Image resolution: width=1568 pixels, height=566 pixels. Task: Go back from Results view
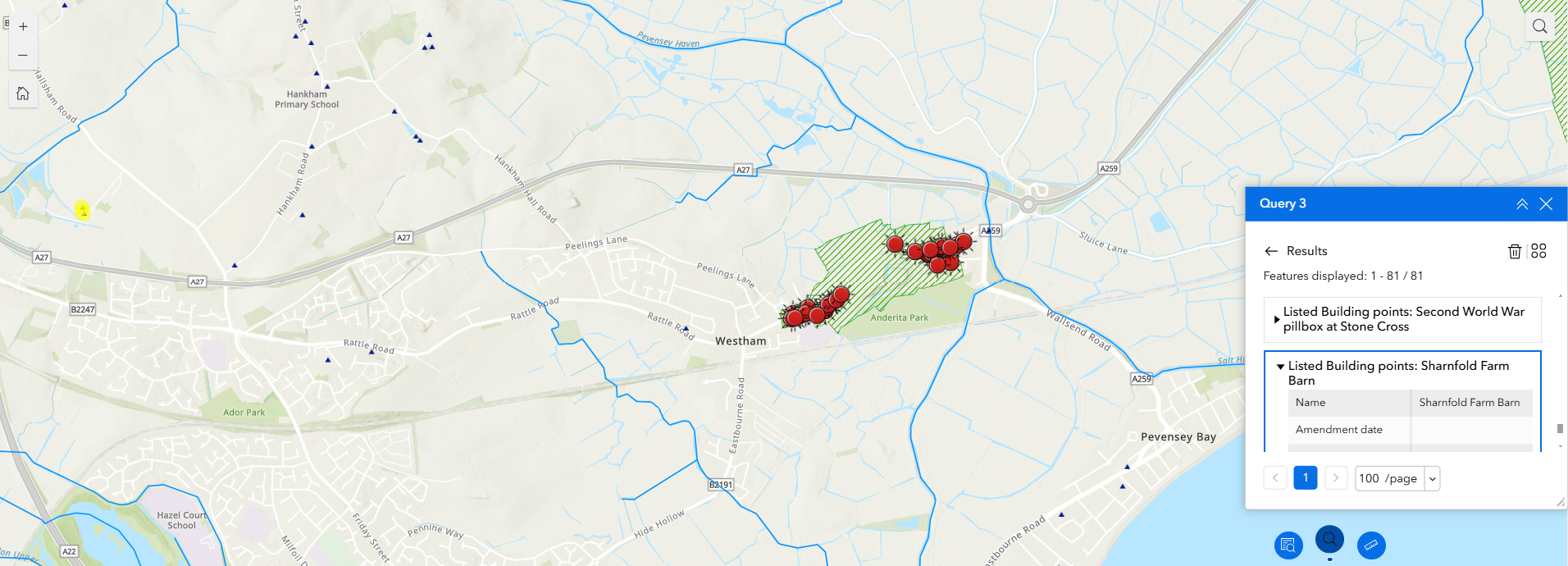1271,251
